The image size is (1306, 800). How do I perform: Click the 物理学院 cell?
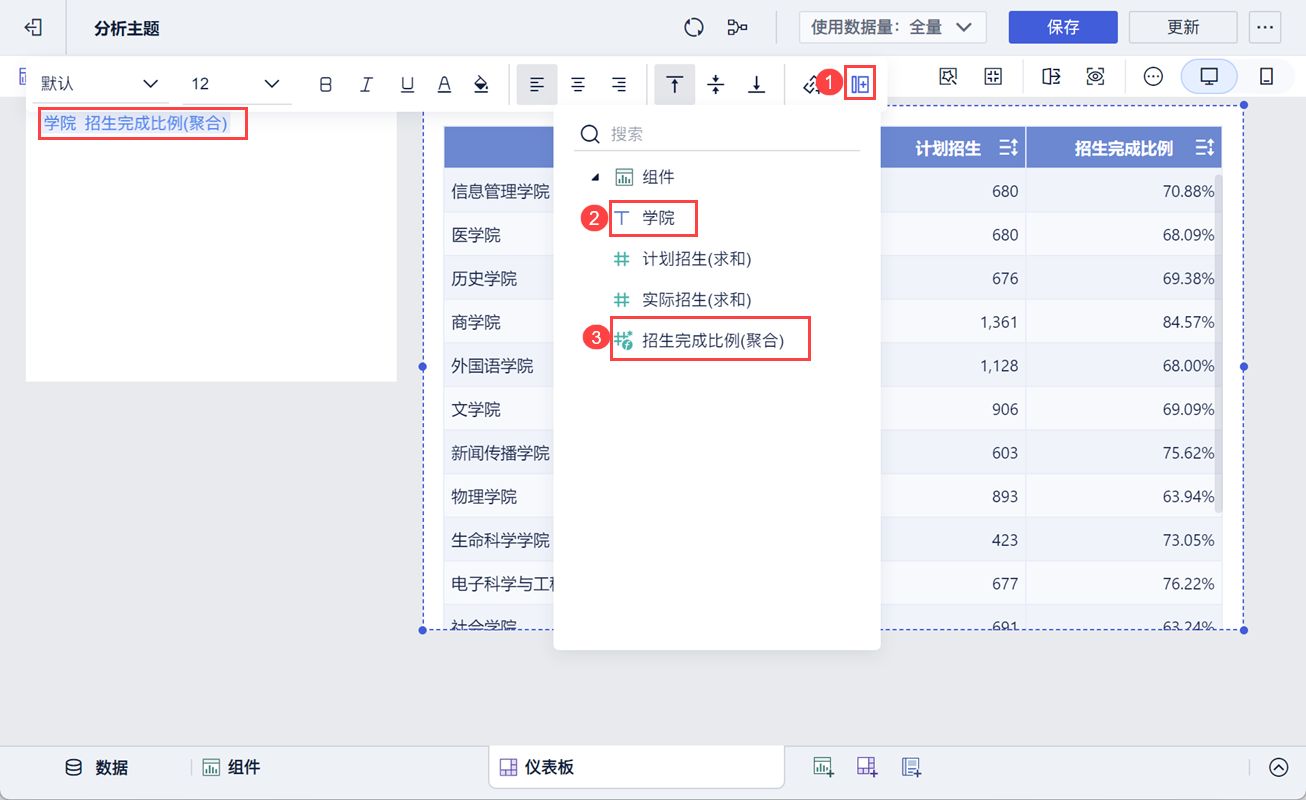point(484,496)
